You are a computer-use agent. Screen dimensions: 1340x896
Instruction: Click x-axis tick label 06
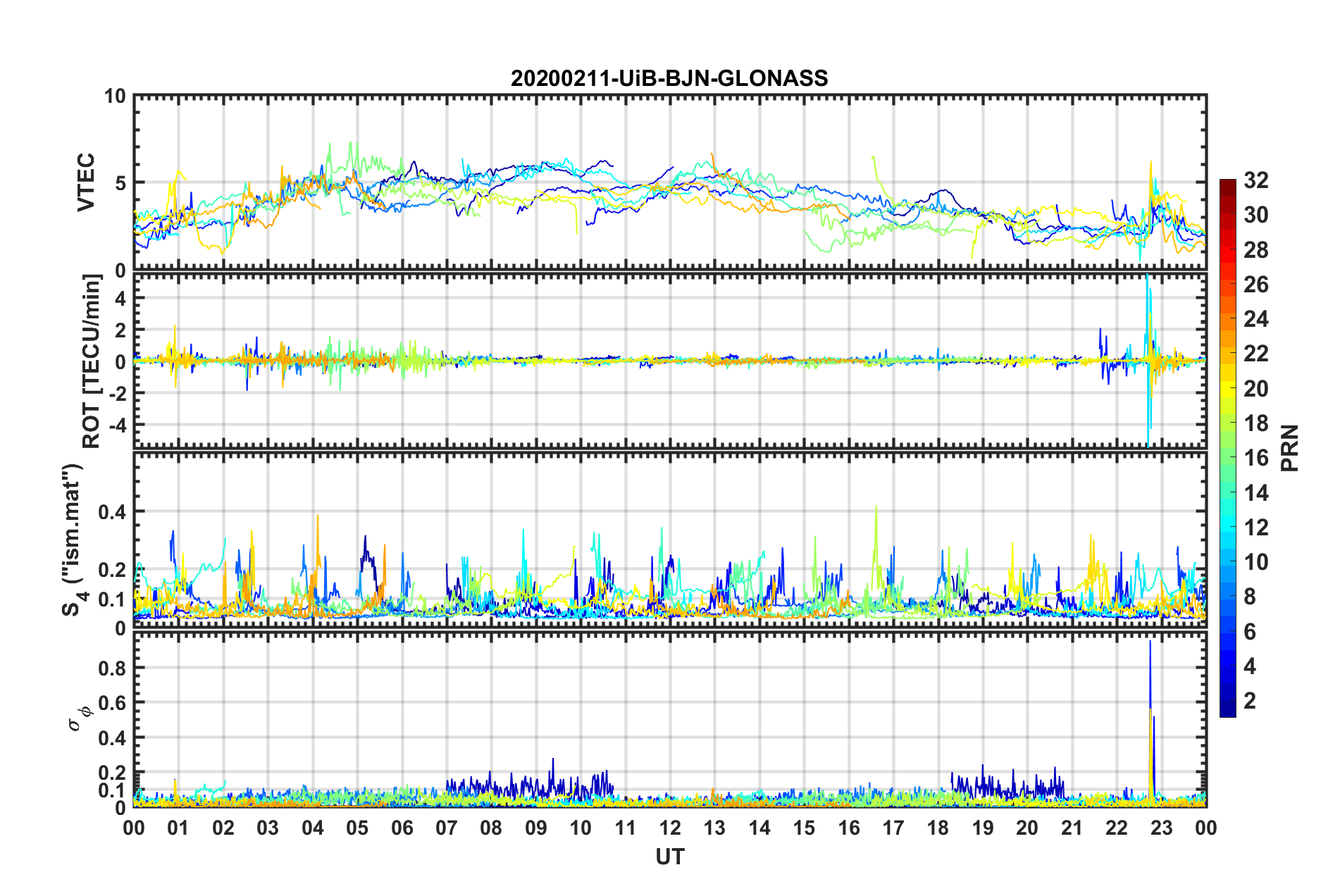coord(402,828)
